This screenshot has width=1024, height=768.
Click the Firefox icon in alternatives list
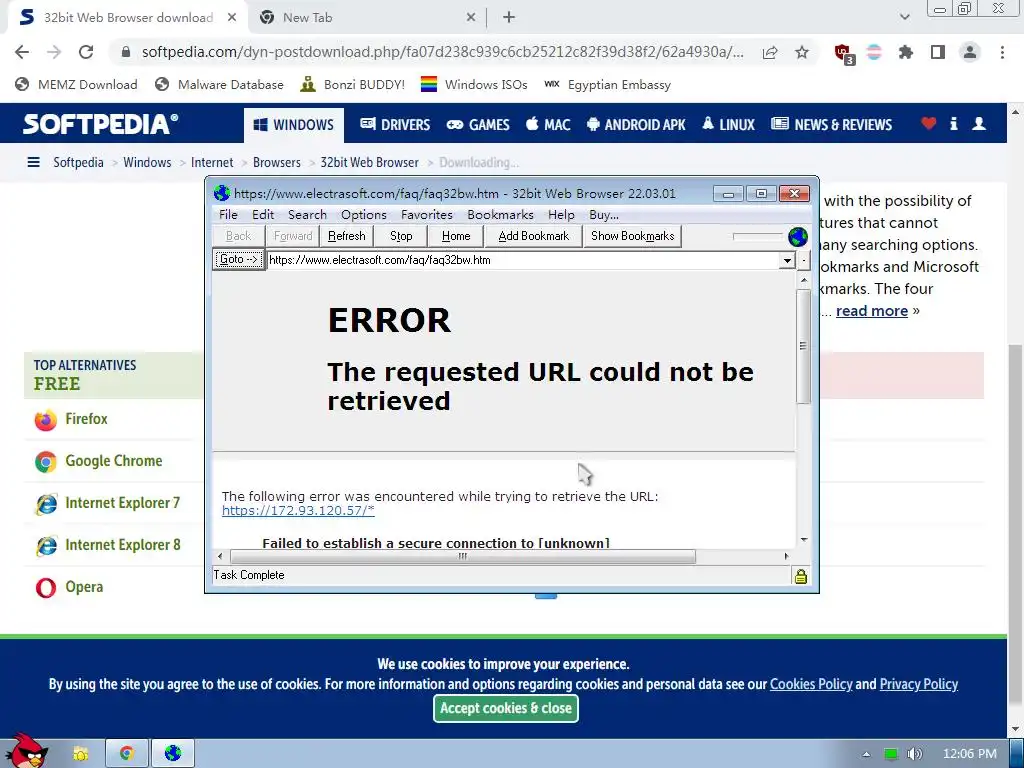[x=46, y=420]
